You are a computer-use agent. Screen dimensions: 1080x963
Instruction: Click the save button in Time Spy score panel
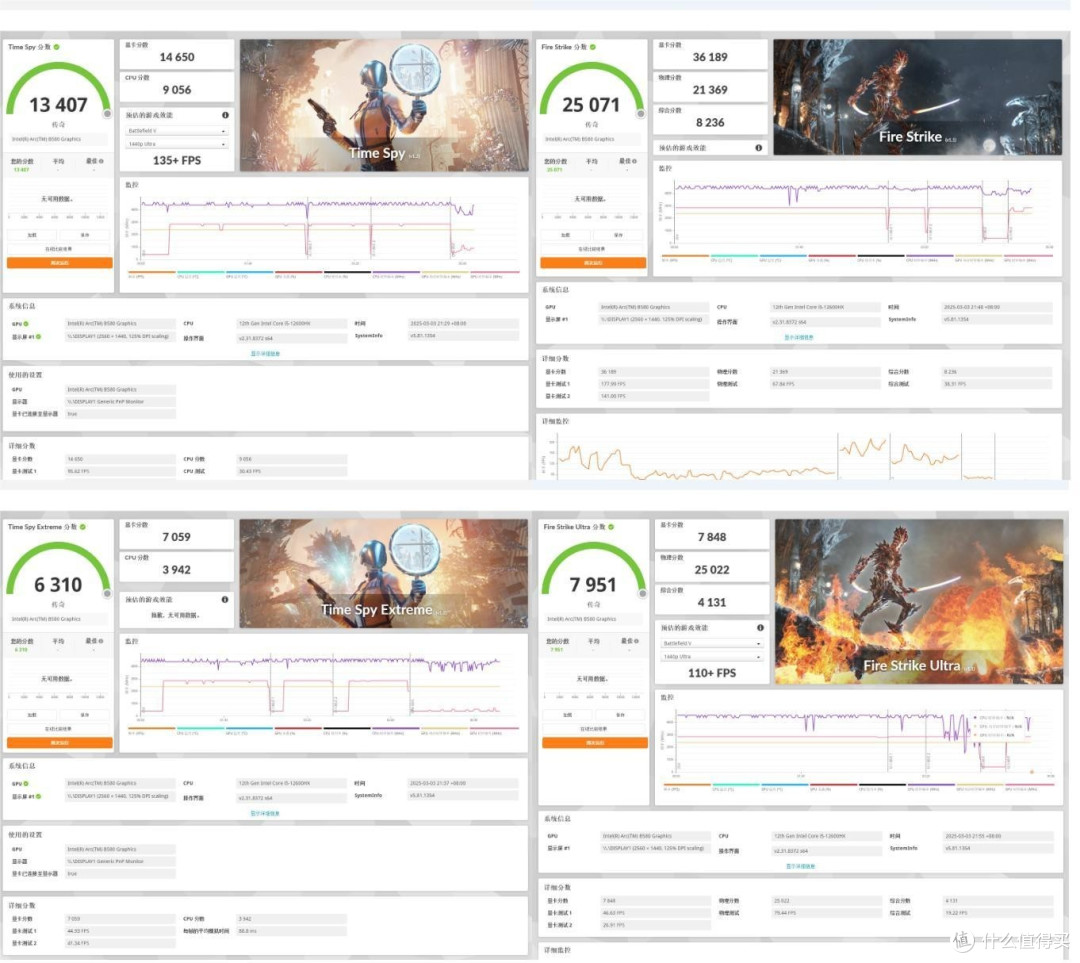[x=85, y=236]
